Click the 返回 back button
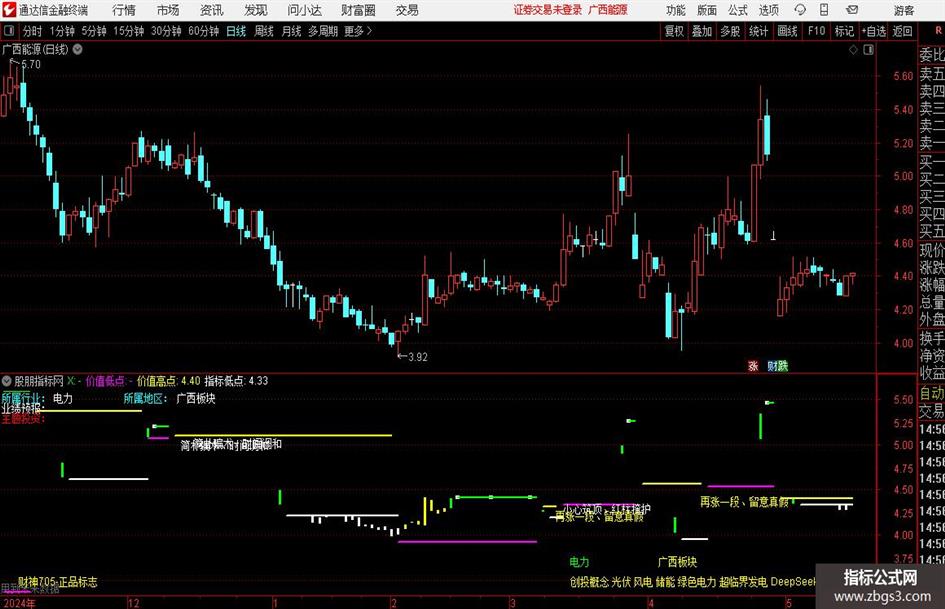The width and height of the screenshot is (945, 609). pyautogui.click(x=902, y=31)
